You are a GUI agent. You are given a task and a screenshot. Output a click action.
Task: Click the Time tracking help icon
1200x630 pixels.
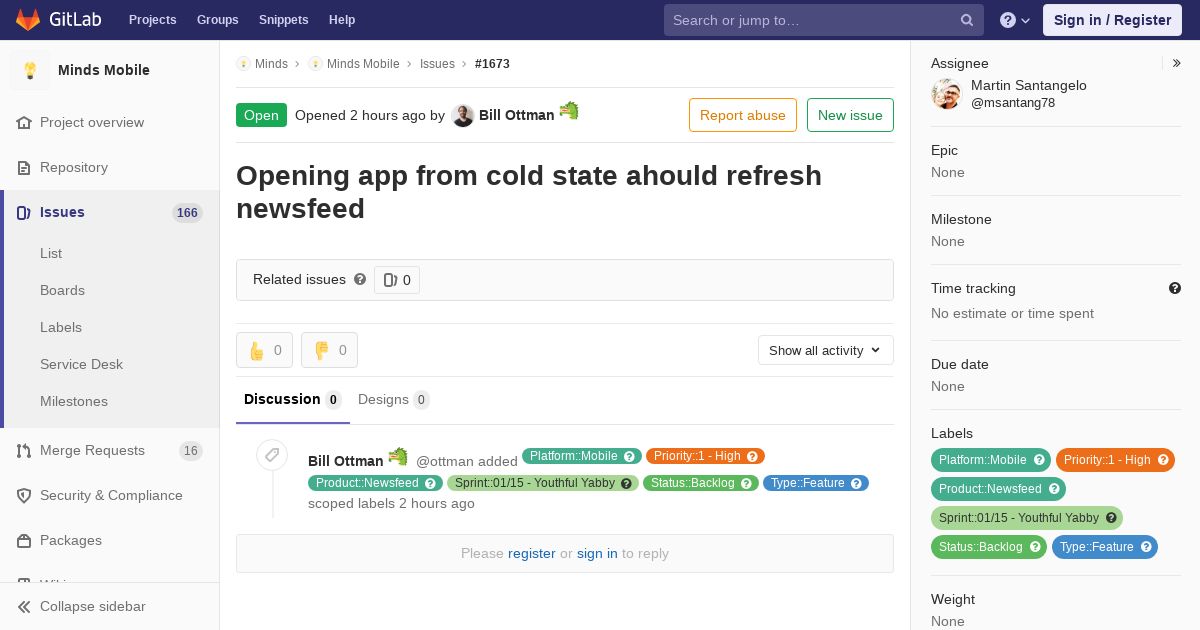click(x=1175, y=288)
